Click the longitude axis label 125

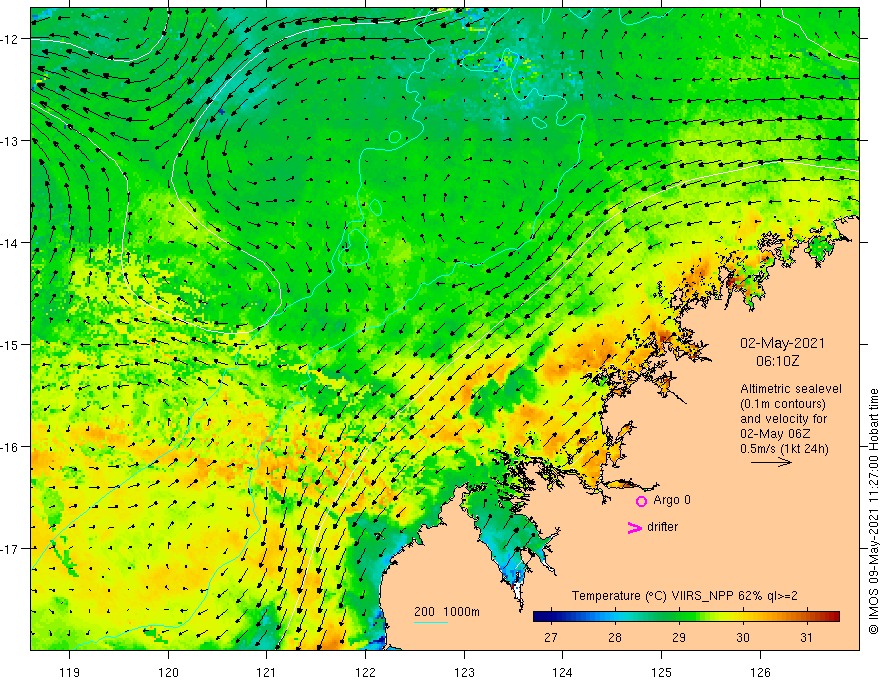coord(662,672)
